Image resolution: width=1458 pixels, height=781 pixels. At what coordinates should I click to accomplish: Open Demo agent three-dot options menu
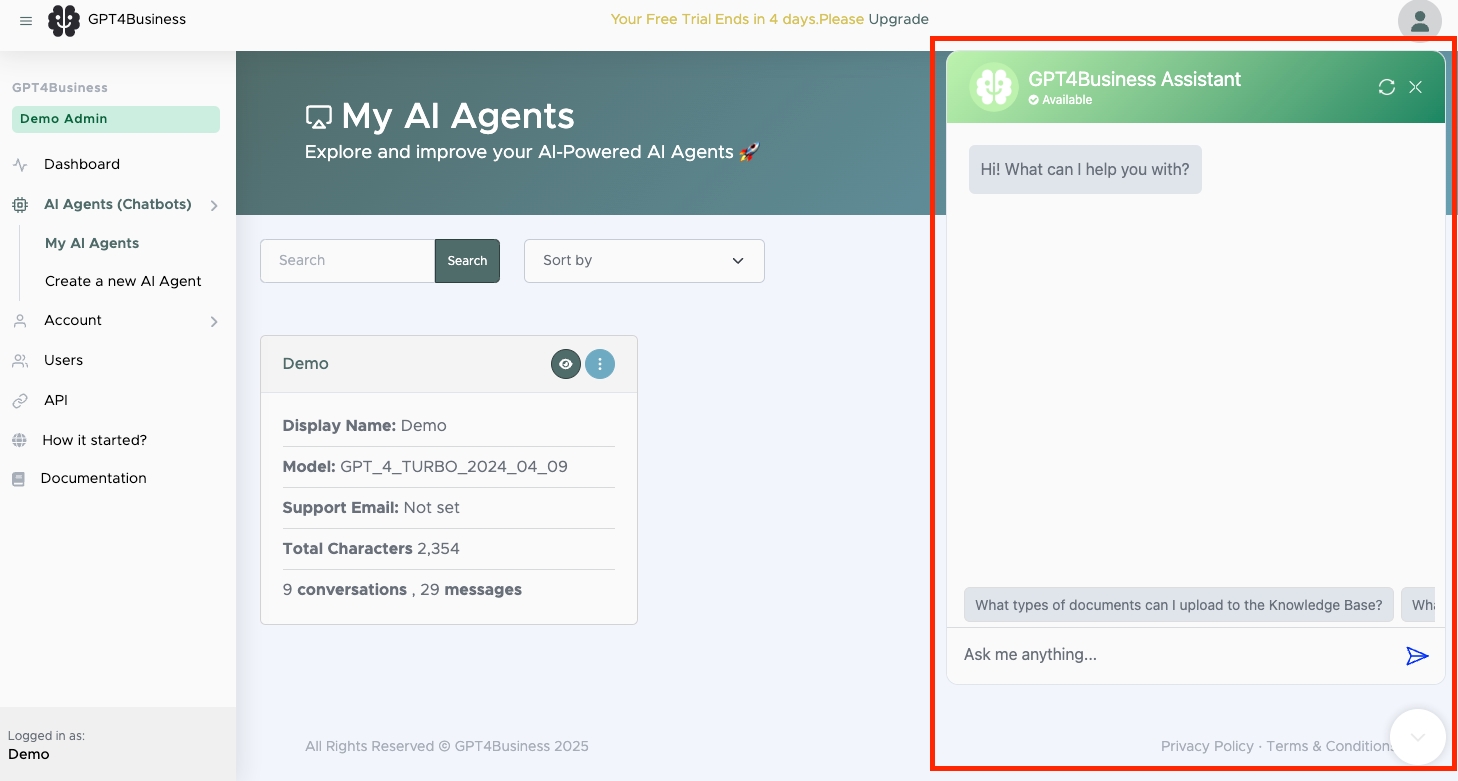tap(600, 364)
